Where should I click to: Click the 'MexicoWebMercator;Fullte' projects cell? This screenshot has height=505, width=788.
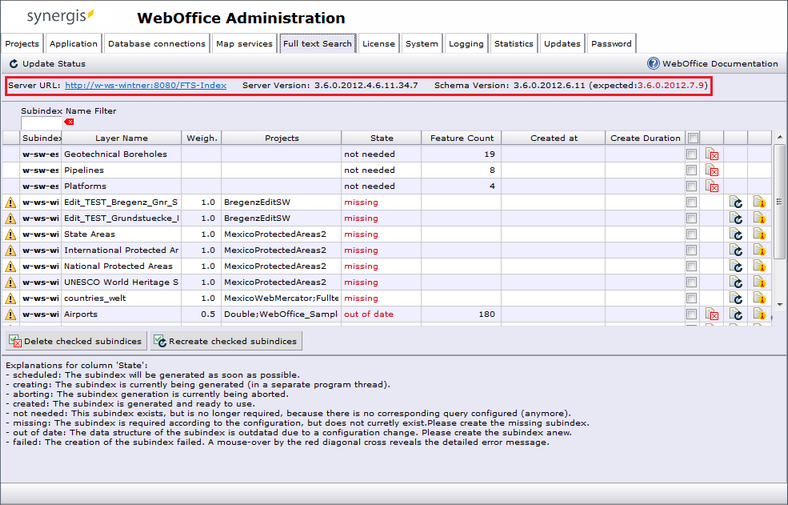pos(281,298)
